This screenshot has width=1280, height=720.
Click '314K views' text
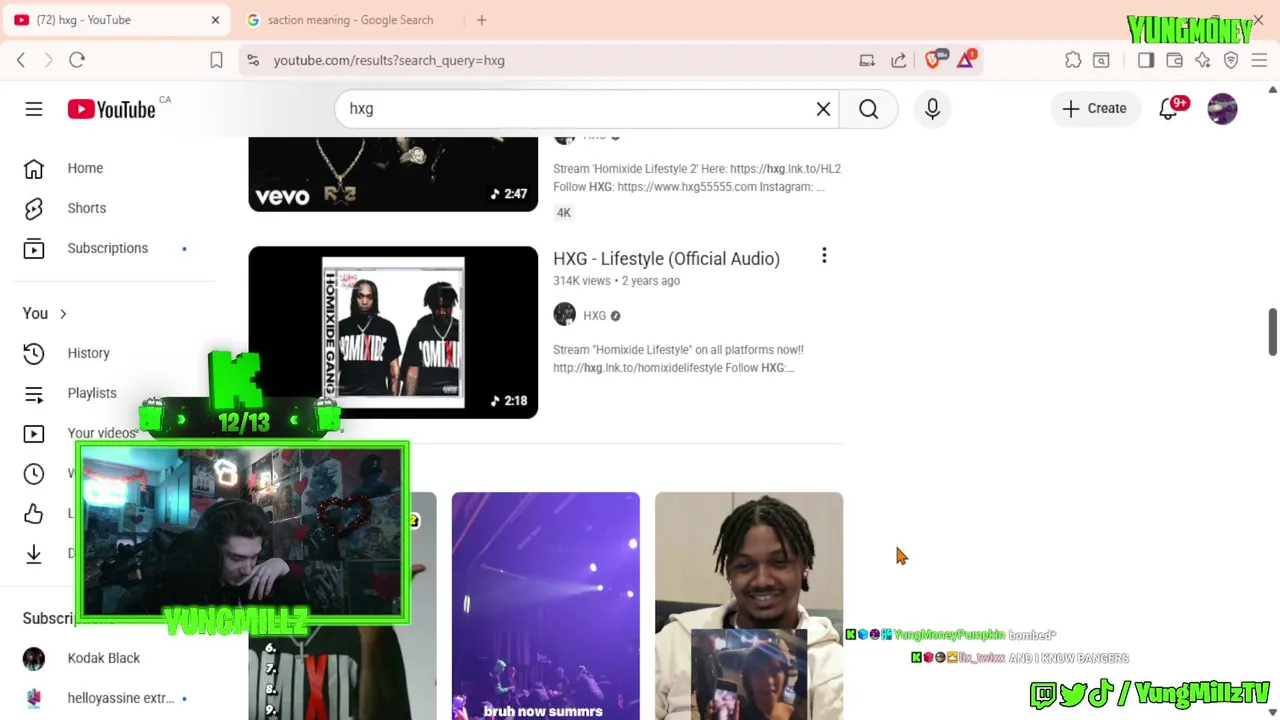click(x=582, y=281)
